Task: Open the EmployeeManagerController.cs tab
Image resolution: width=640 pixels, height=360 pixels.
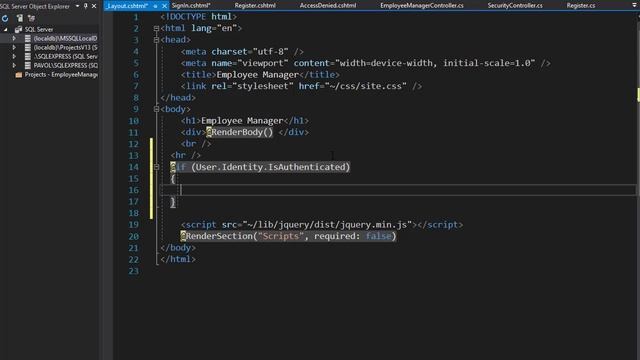Action: 422,6
